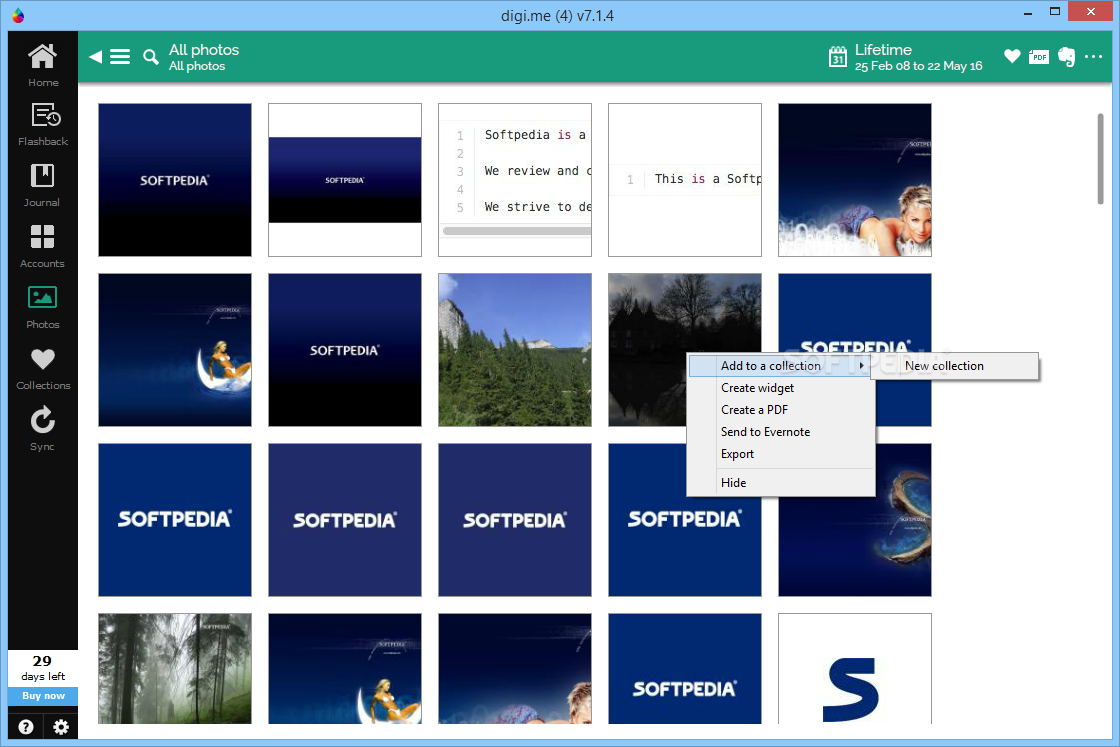Screen dimensions: 1120x747
Task: Click the digi.me logo in title bar
Action: coord(19,15)
